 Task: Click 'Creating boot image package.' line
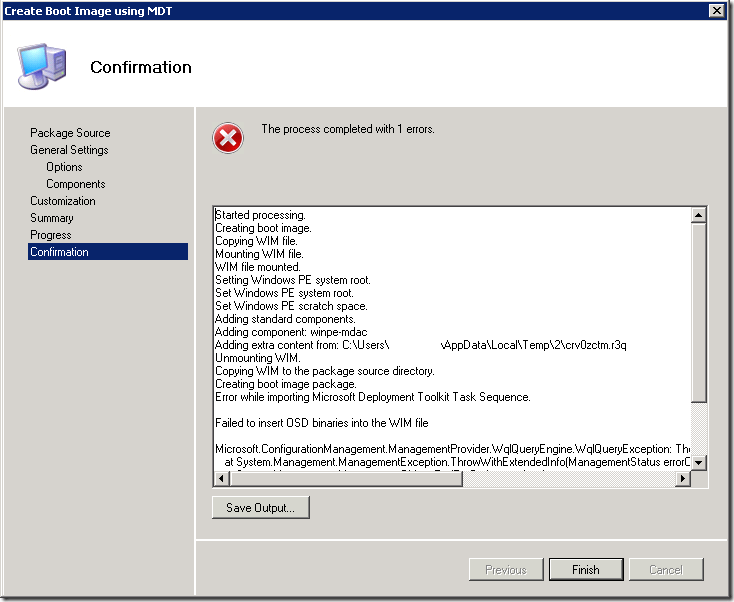pyautogui.click(x=286, y=384)
